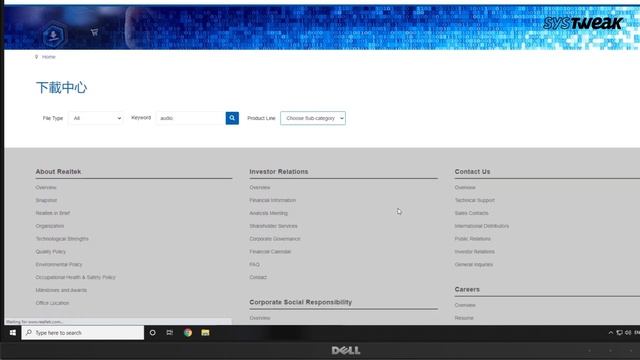
Task: Click the File Type label
Action: (53, 118)
